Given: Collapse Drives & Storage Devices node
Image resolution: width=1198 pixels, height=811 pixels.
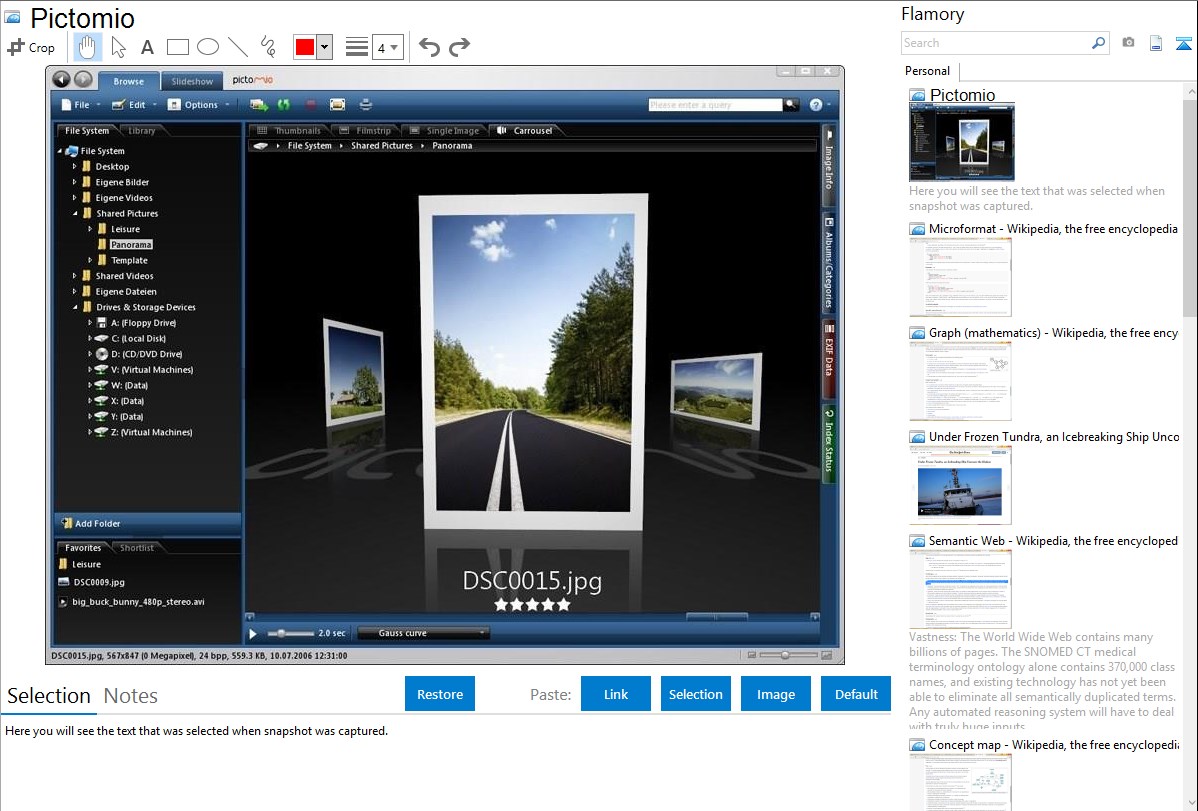Looking at the screenshot, I should pyautogui.click(x=75, y=307).
